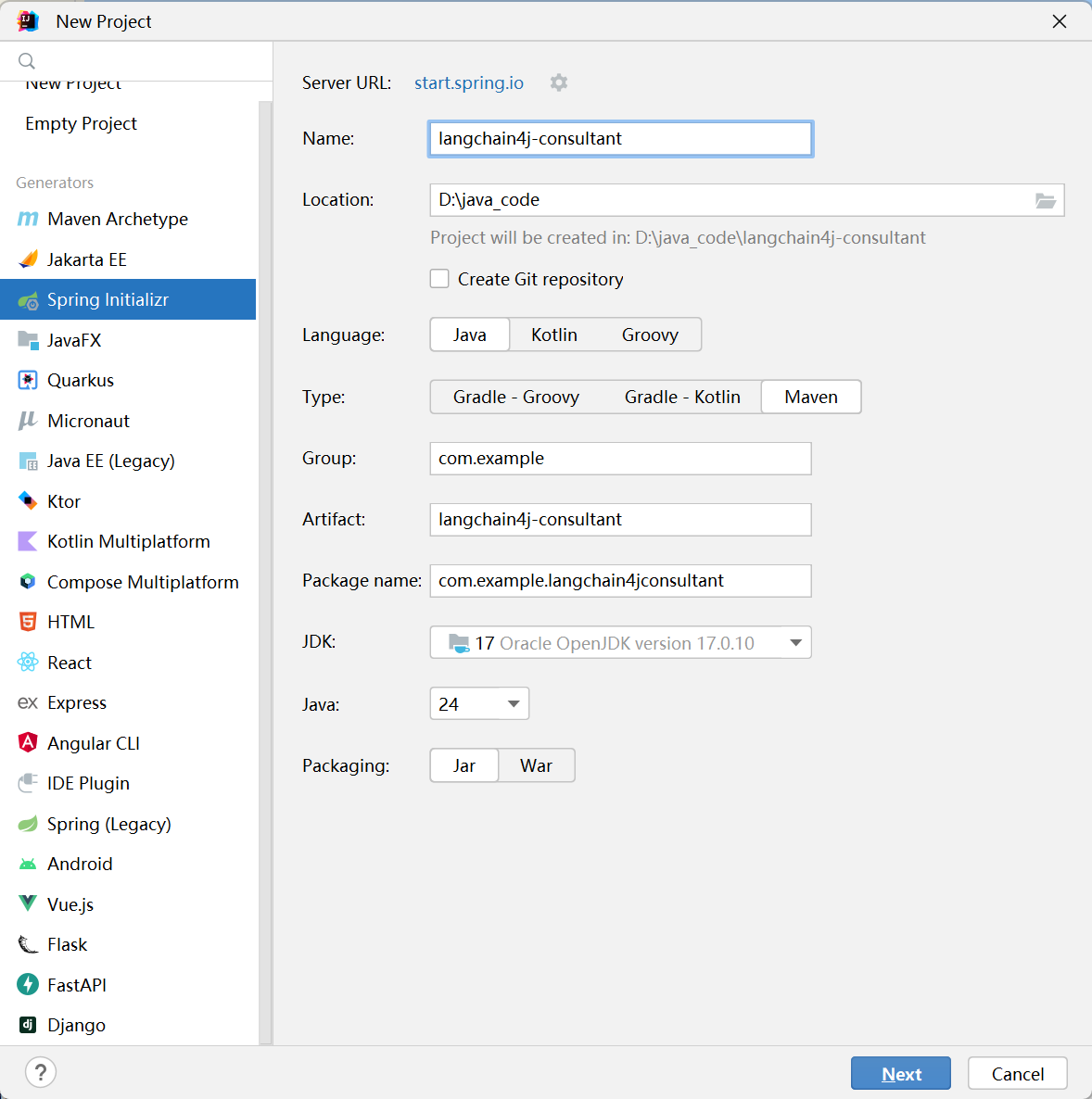Select Groovy as the language

click(x=650, y=335)
